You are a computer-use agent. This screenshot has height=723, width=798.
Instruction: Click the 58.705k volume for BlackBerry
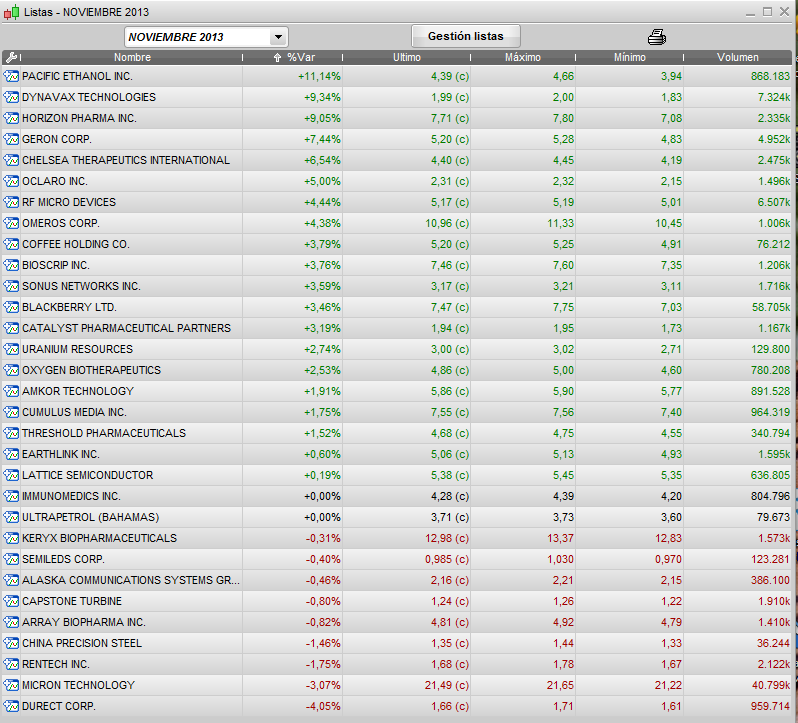tap(771, 307)
